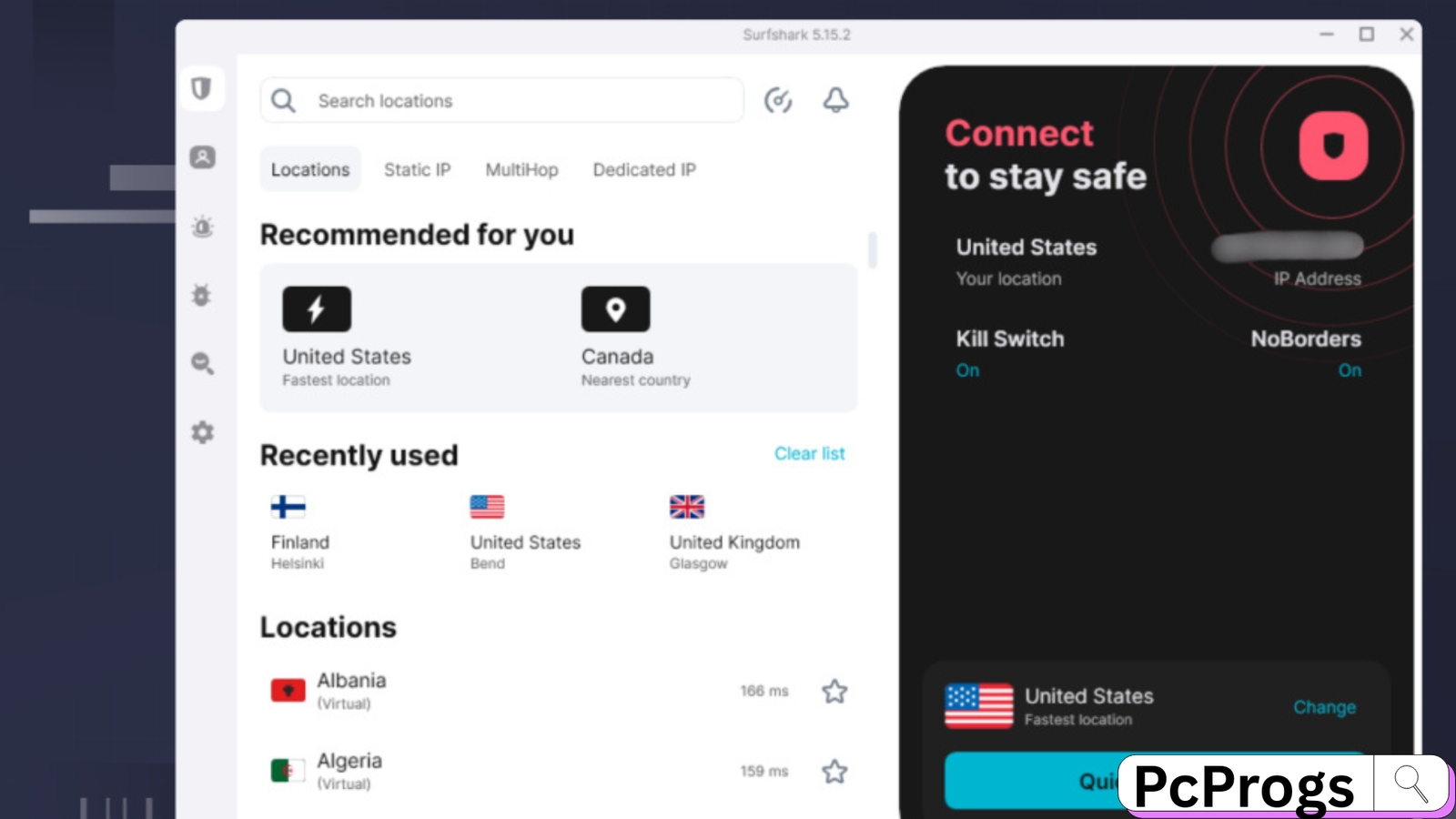
Task: Click the Clear list link
Action: pyautogui.click(x=810, y=453)
